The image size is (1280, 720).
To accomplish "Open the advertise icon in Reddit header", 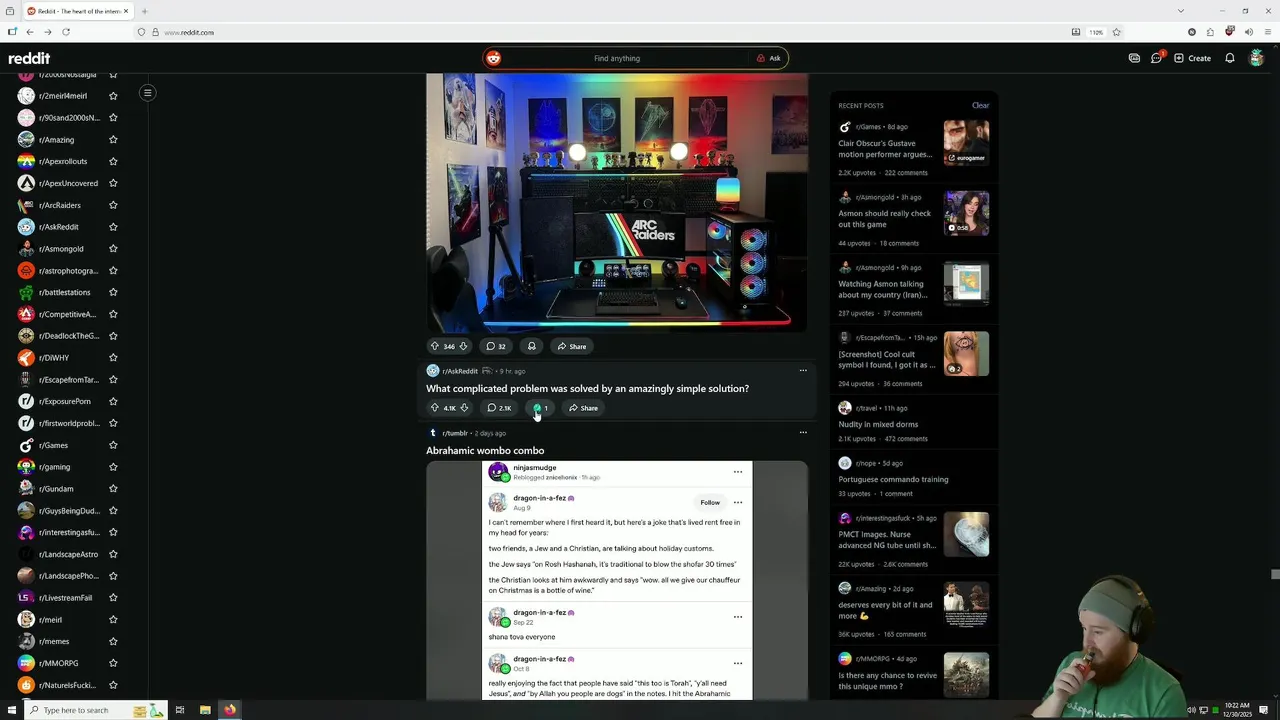I will (1134, 58).
